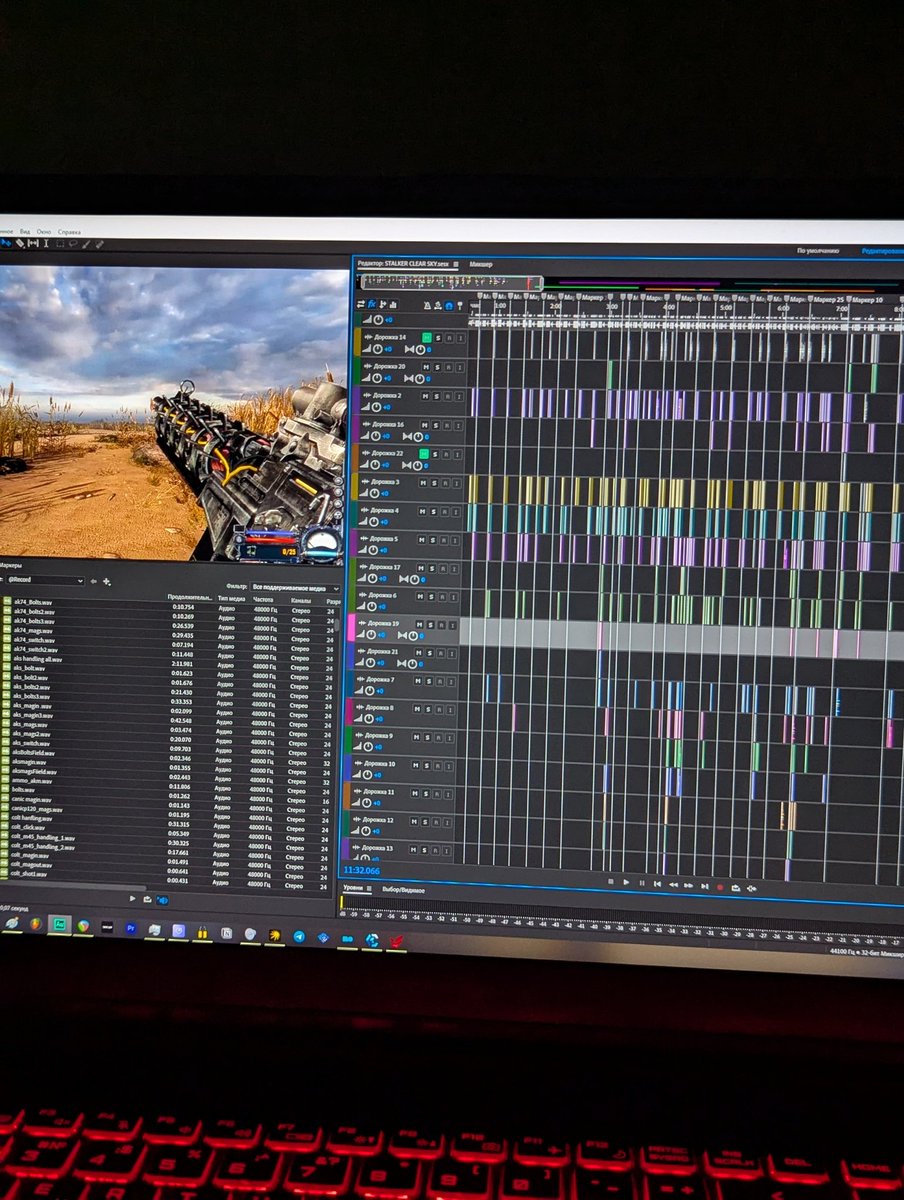Select file colt_shot1.wav

click(x=29, y=874)
